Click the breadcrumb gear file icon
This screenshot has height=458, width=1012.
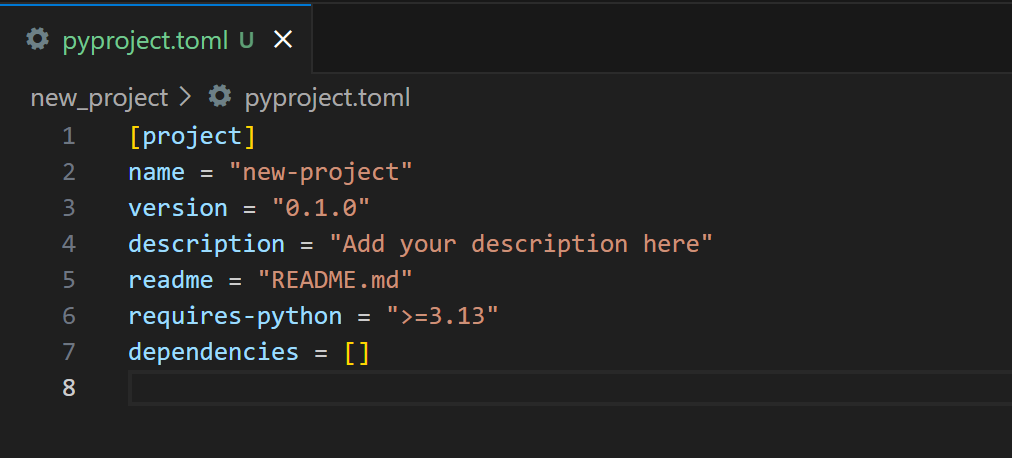pos(219,97)
